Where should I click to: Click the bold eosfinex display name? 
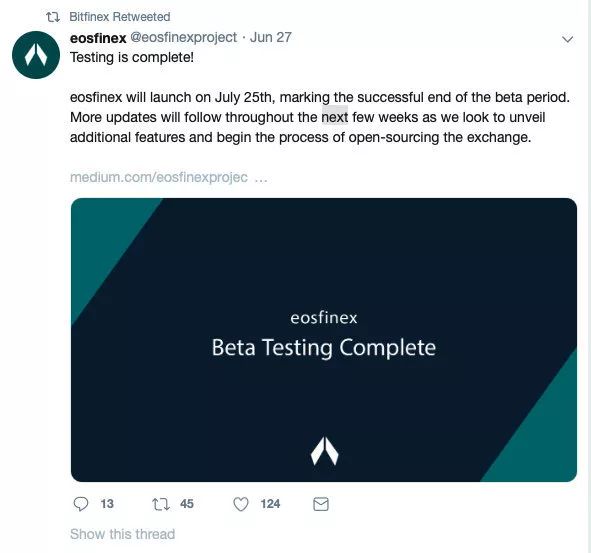98,38
